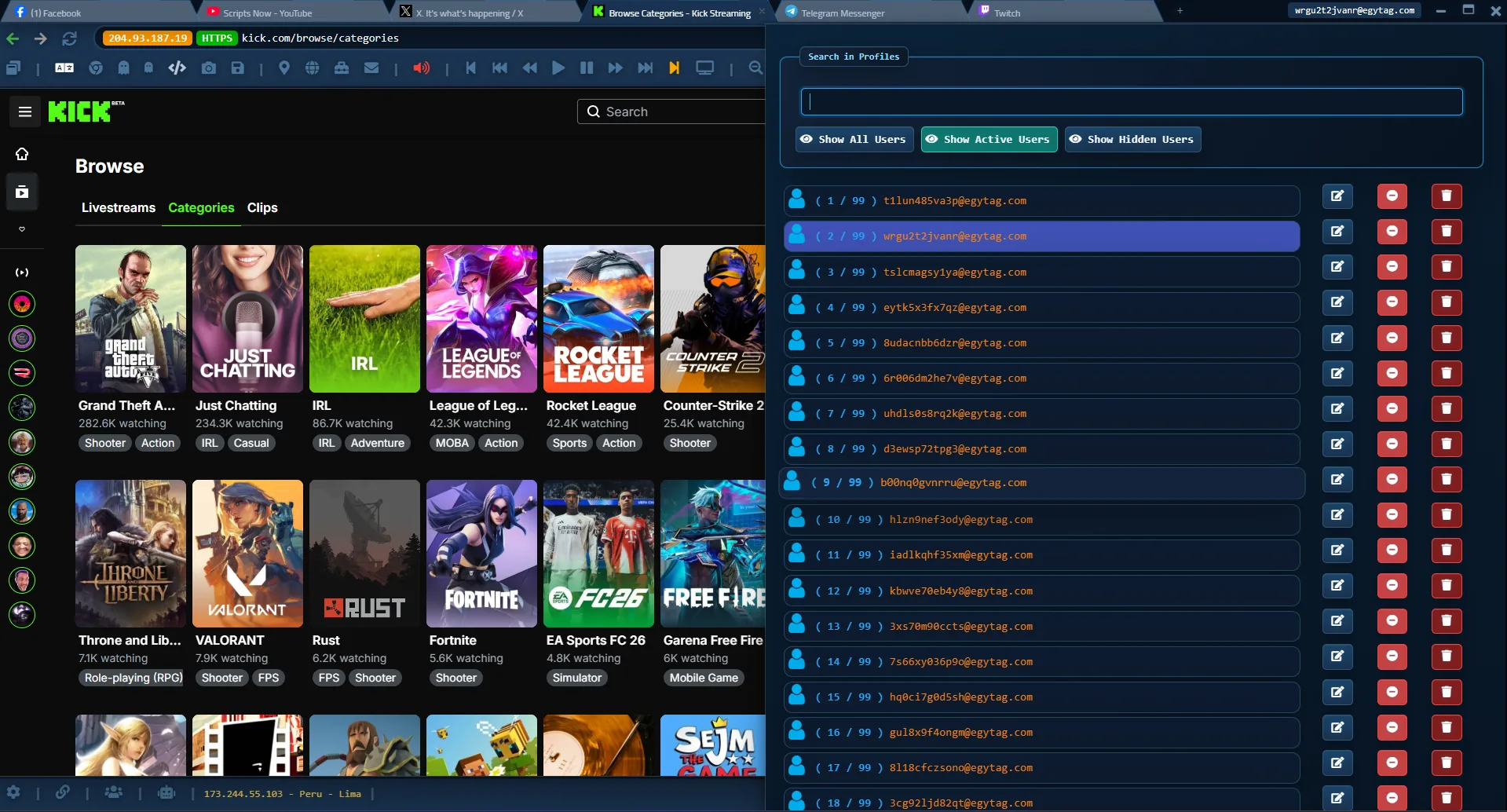Click the play button in the toolbar
Screen dimensions: 1507x812
[x=558, y=68]
